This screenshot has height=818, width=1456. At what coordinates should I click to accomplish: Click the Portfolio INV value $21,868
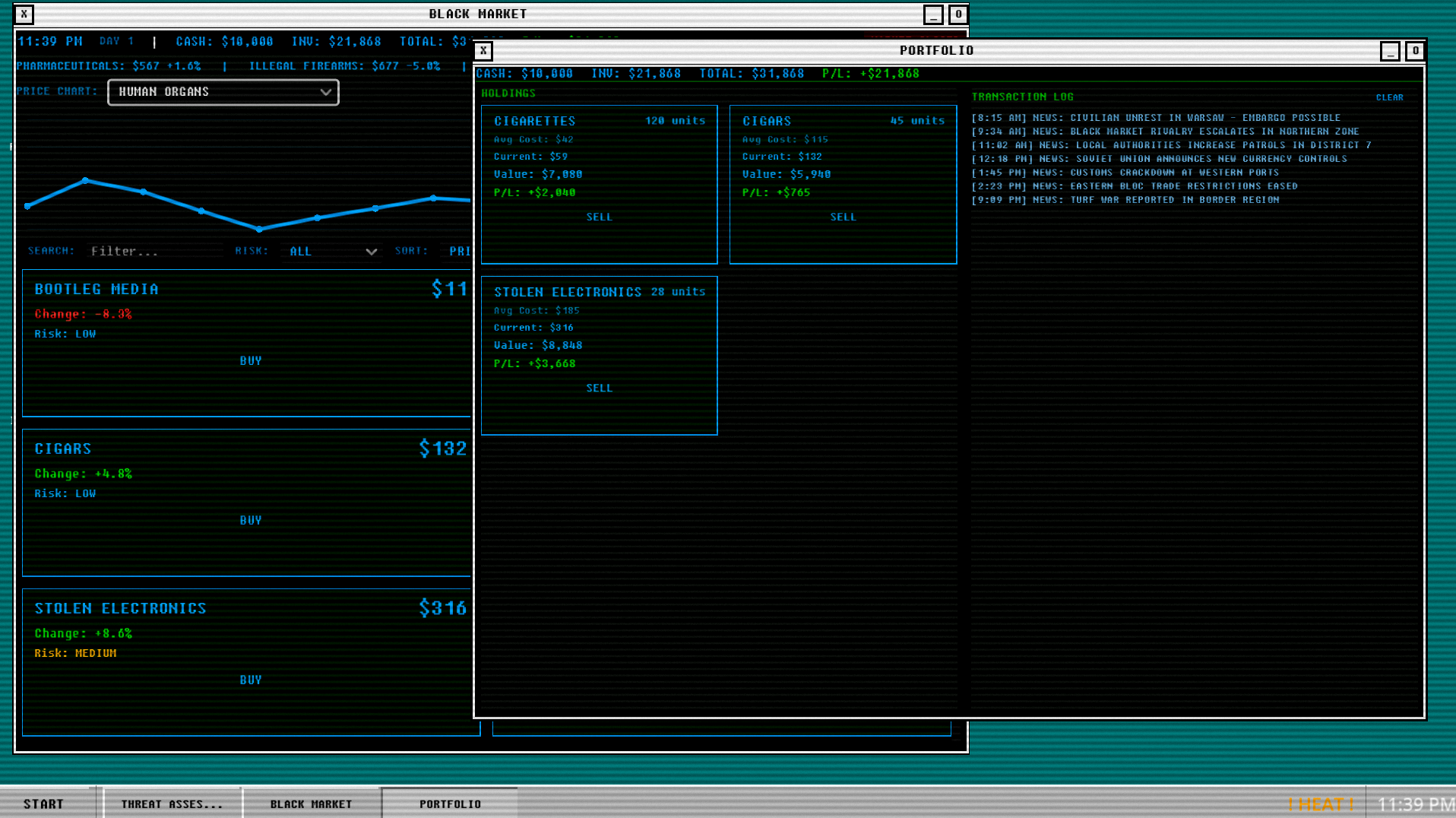tap(654, 74)
